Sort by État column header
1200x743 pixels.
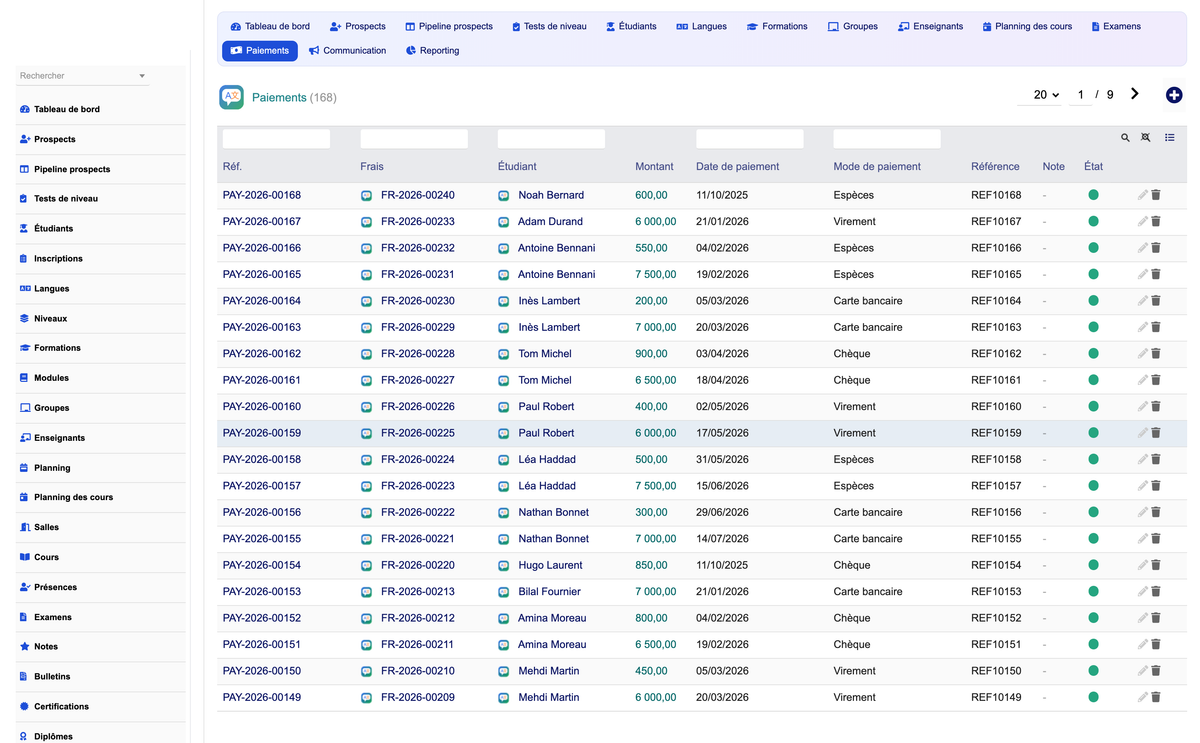pos(1093,167)
